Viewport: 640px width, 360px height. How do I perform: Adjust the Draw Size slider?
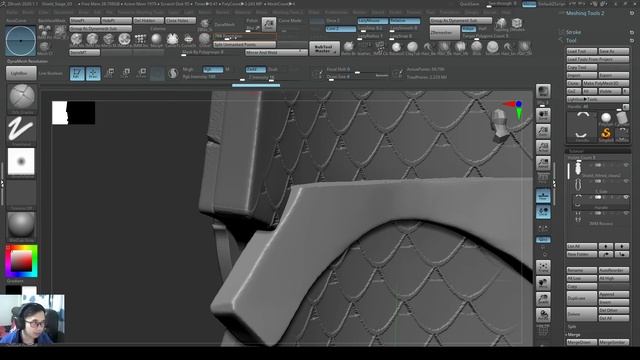click(357, 77)
